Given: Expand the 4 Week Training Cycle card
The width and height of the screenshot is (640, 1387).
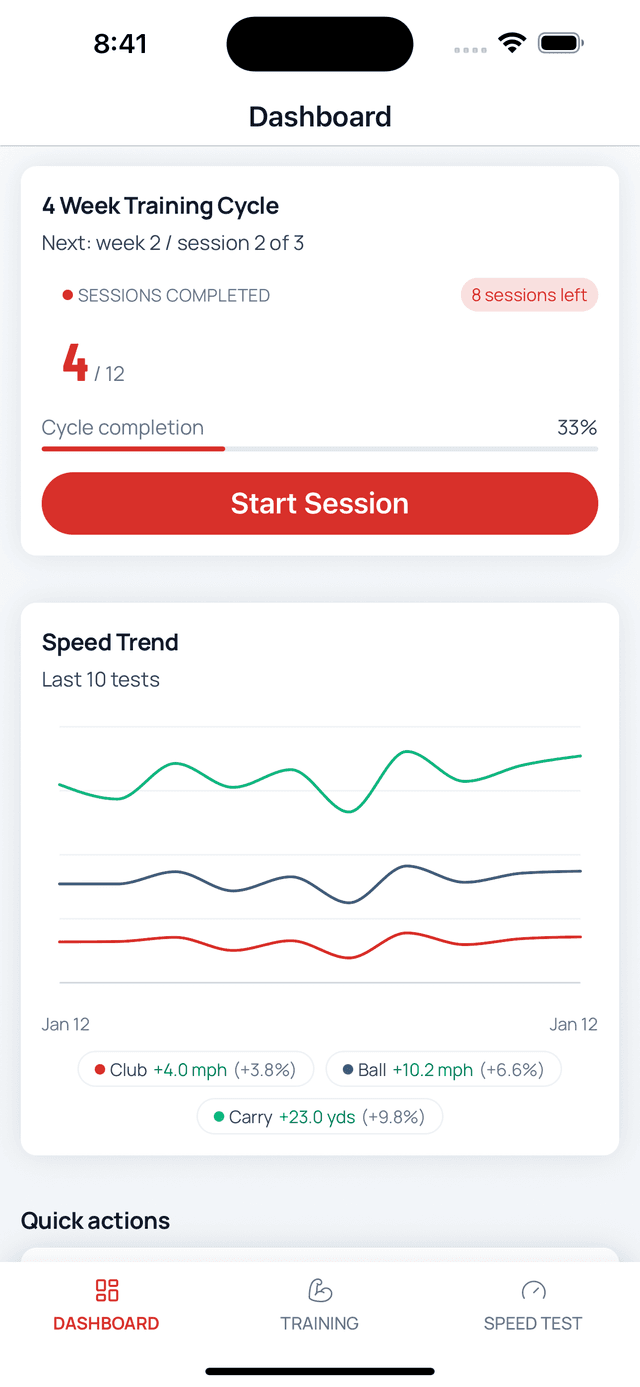Looking at the screenshot, I should 160,206.
